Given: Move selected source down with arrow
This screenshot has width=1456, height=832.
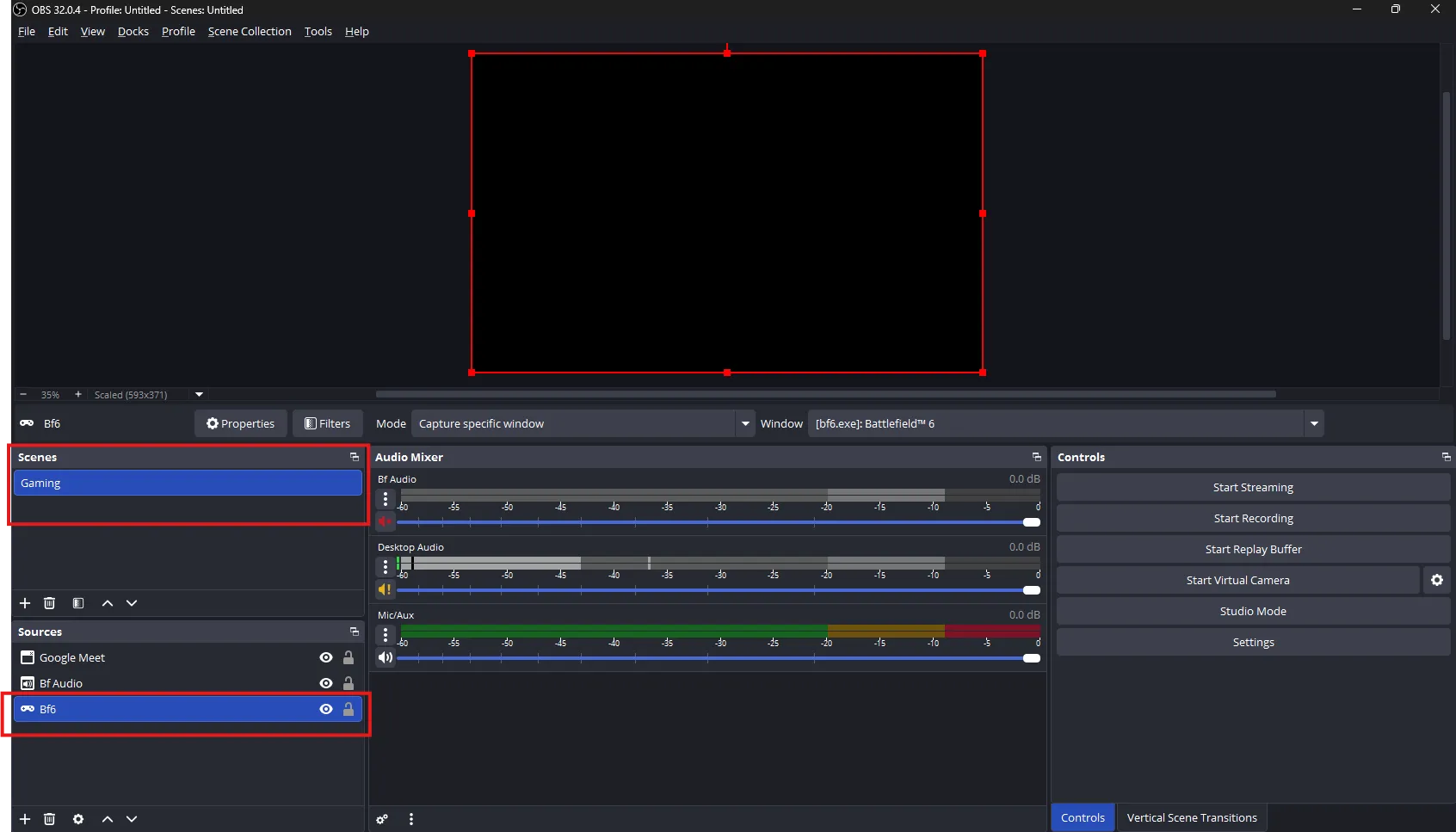Looking at the screenshot, I should pyautogui.click(x=132, y=819).
